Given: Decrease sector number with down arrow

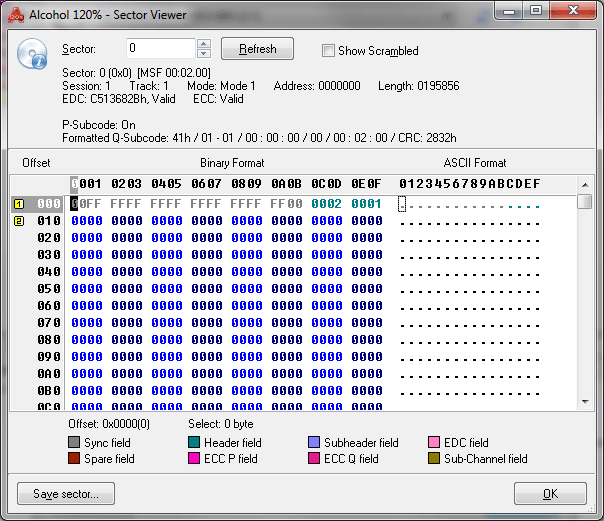Looking at the screenshot, I should pyautogui.click(x=204, y=53).
